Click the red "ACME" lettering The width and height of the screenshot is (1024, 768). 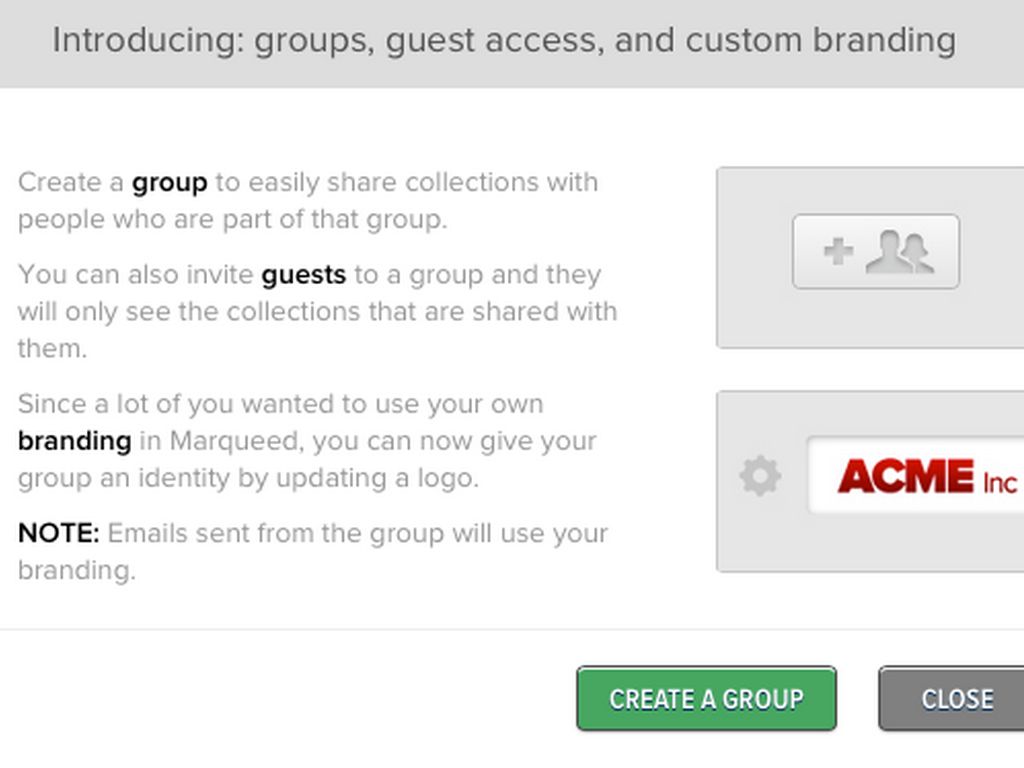[x=906, y=477]
